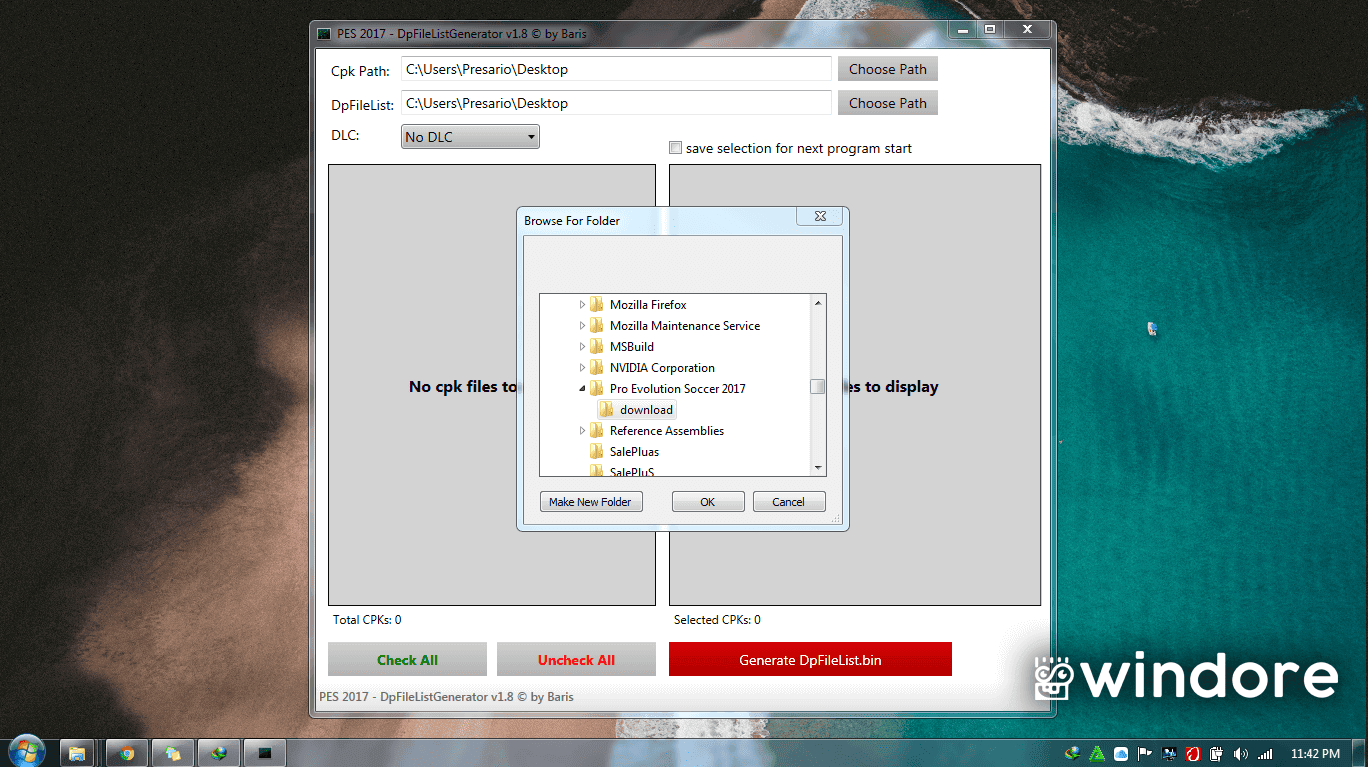1368x767 pixels.
Task: Expand the NVIDIA Corporation folder node
Action: [x=582, y=367]
